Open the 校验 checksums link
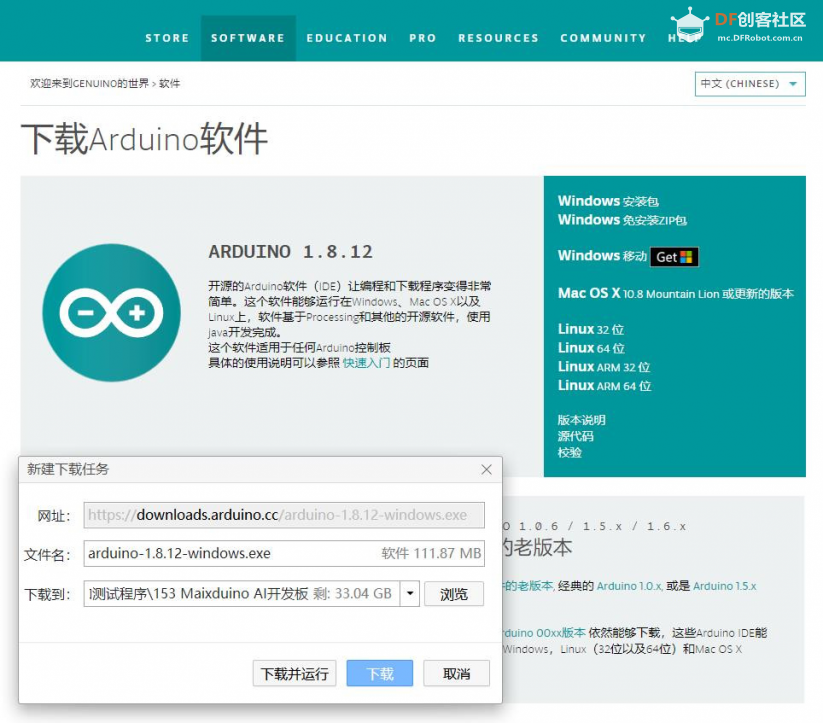The height and width of the screenshot is (723, 823). pos(569,453)
